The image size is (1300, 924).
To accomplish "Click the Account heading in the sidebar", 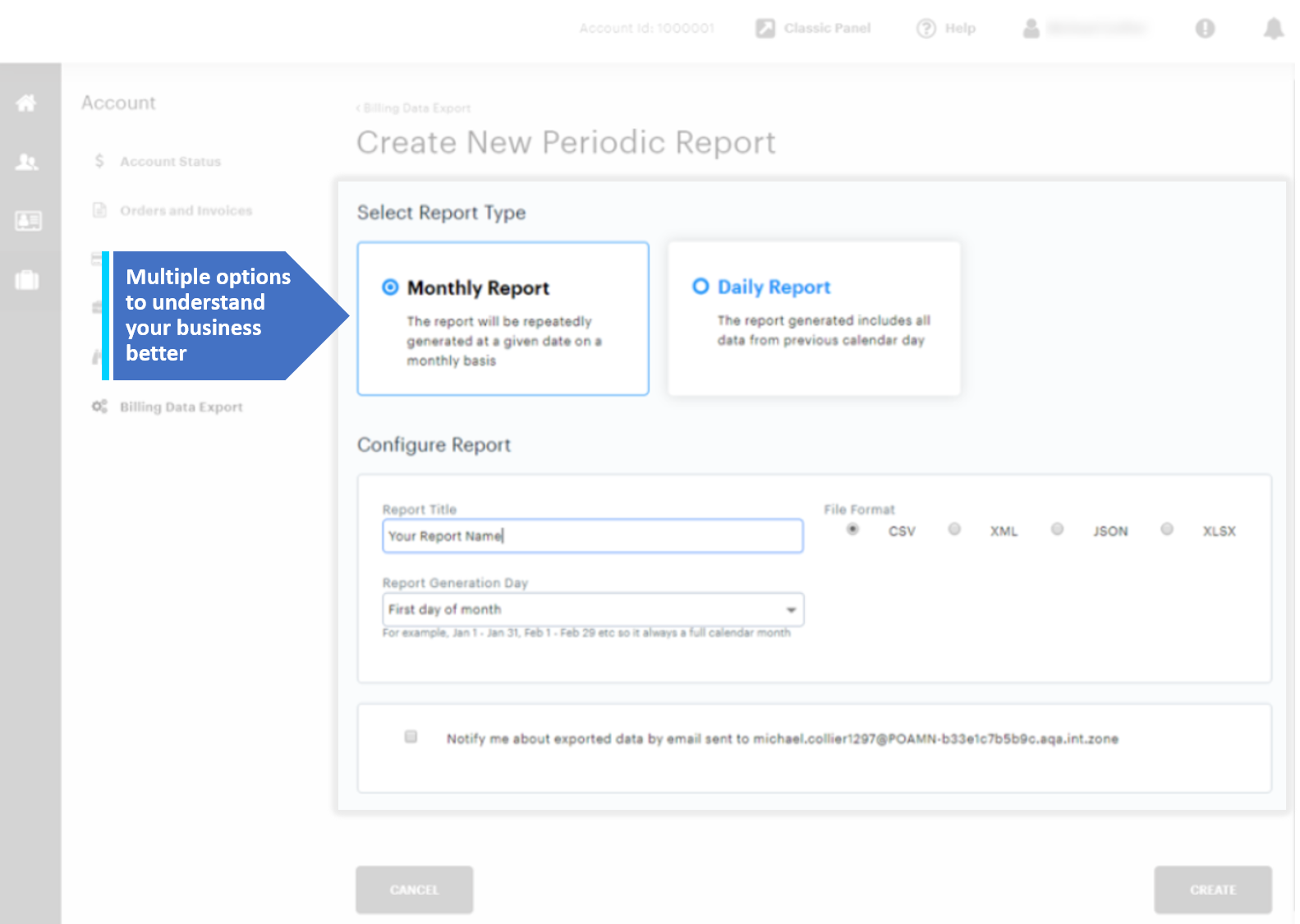I will click(x=118, y=103).
